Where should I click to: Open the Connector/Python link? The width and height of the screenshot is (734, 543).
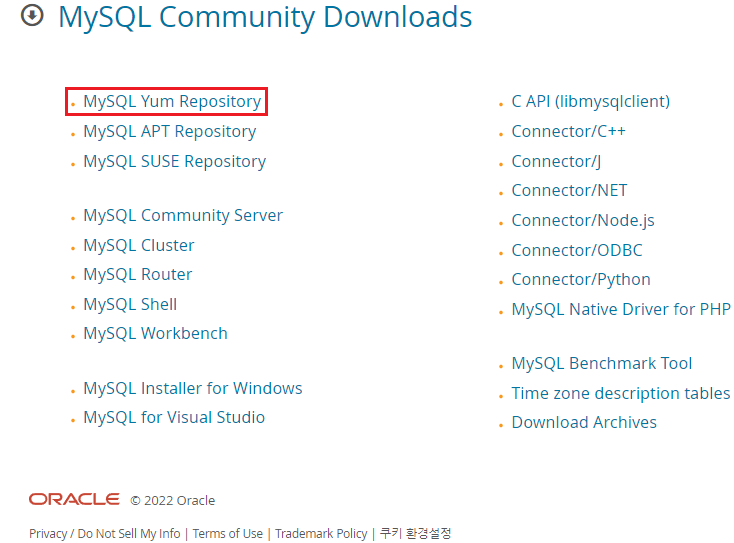pyautogui.click(x=581, y=279)
